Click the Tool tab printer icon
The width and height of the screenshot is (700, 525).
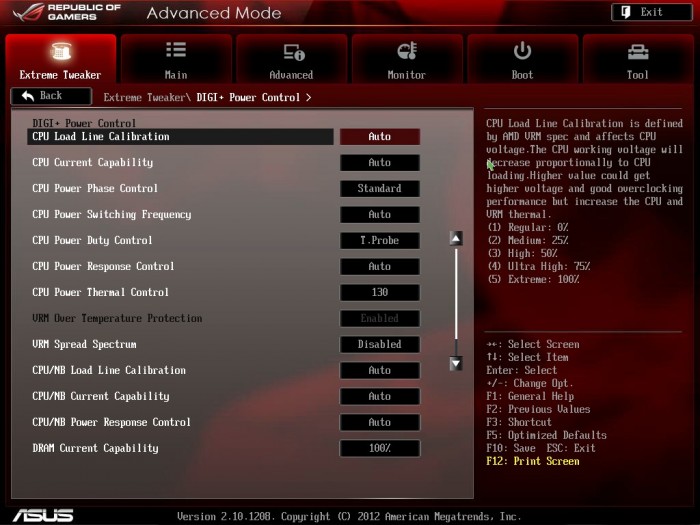click(x=638, y=51)
